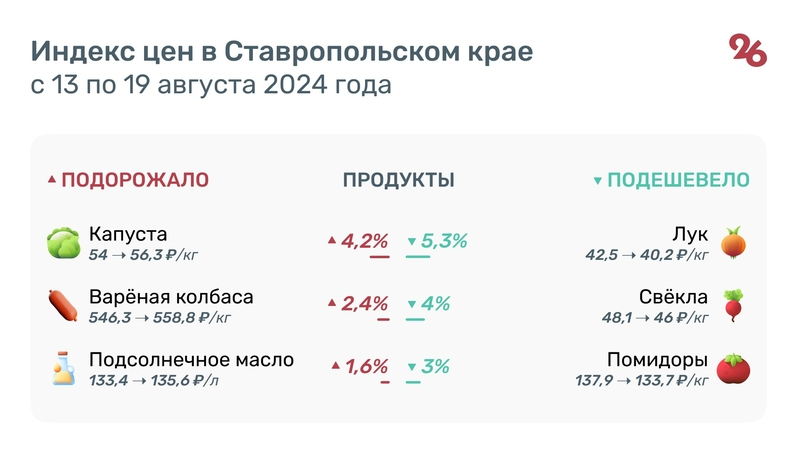
Task: Click the 5,3% decrease value
Action: coord(444,241)
